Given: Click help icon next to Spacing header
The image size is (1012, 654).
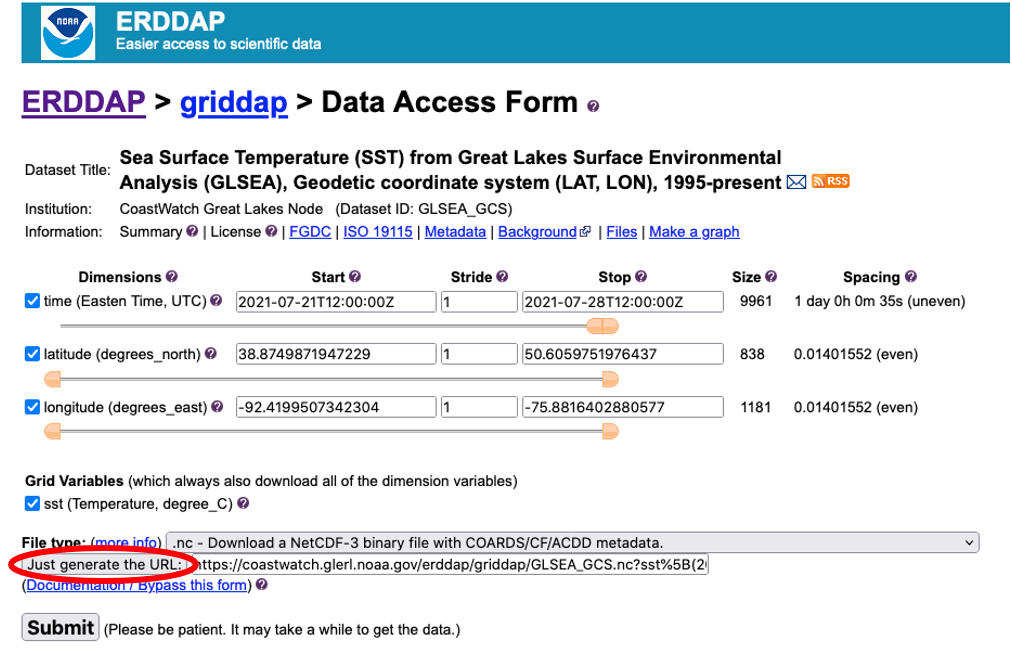Looking at the screenshot, I should coord(911,277).
